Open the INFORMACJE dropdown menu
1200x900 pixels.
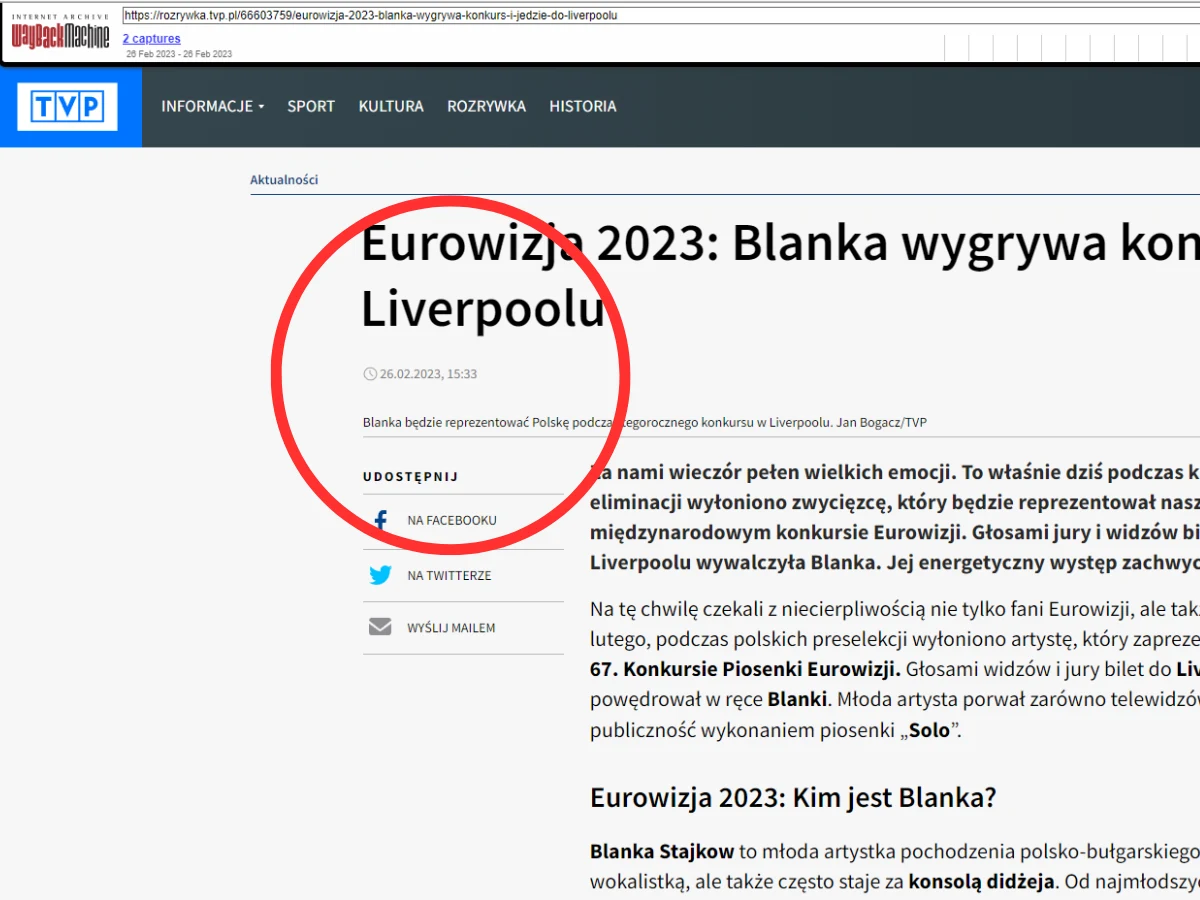206,106
